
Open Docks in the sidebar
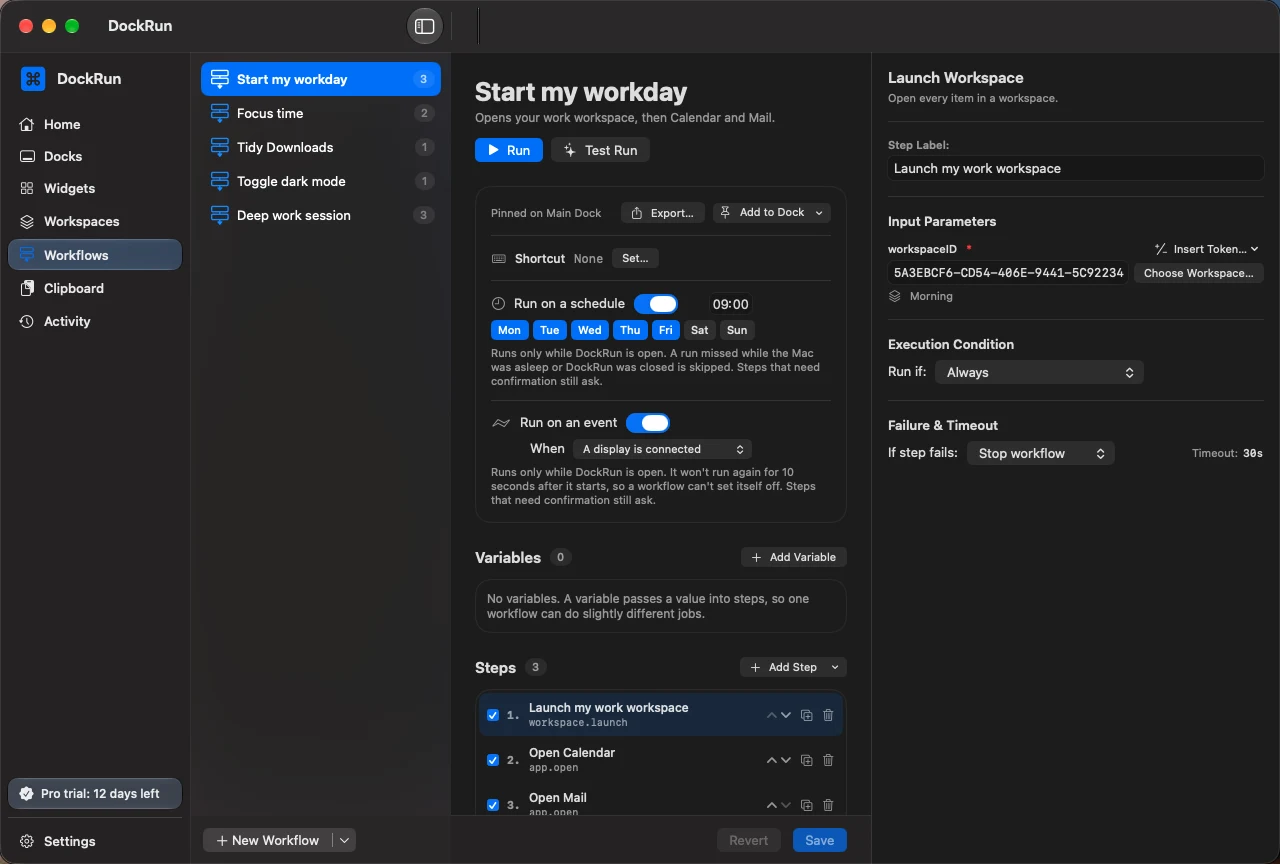click(x=95, y=156)
